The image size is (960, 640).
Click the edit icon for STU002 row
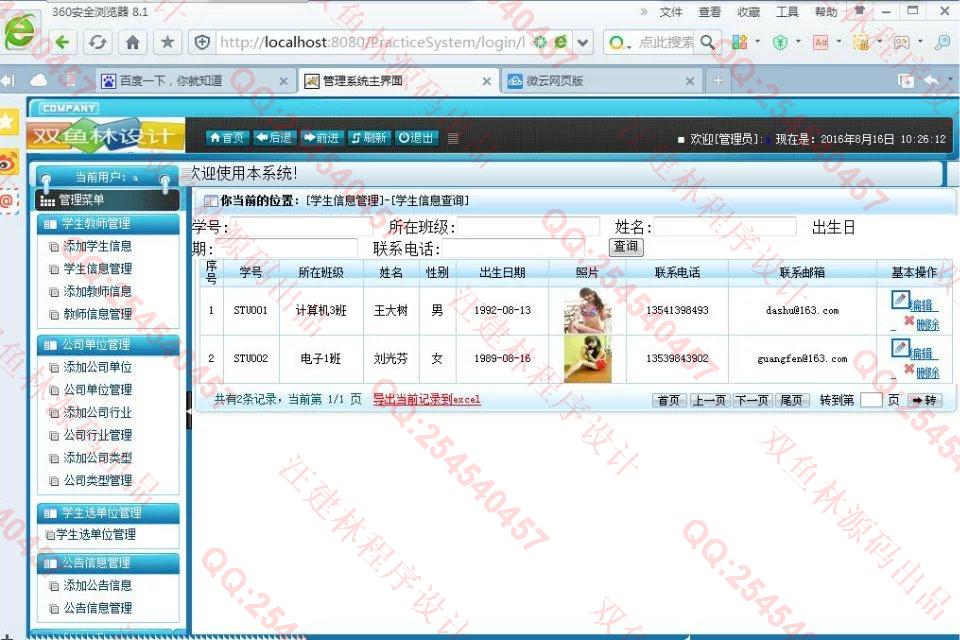point(900,348)
